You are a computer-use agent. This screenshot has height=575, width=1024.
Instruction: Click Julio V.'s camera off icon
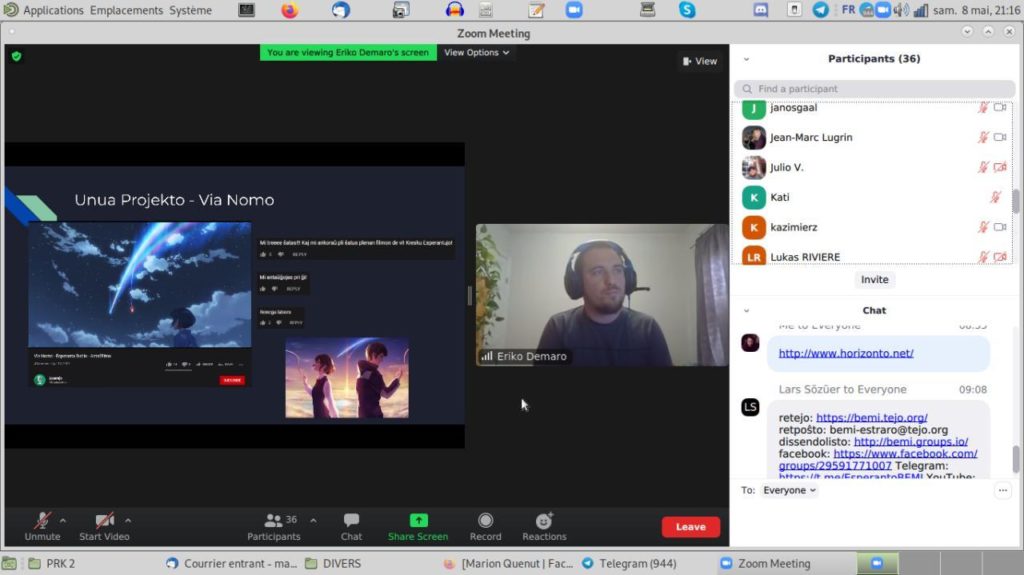click(x=1000, y=167)
